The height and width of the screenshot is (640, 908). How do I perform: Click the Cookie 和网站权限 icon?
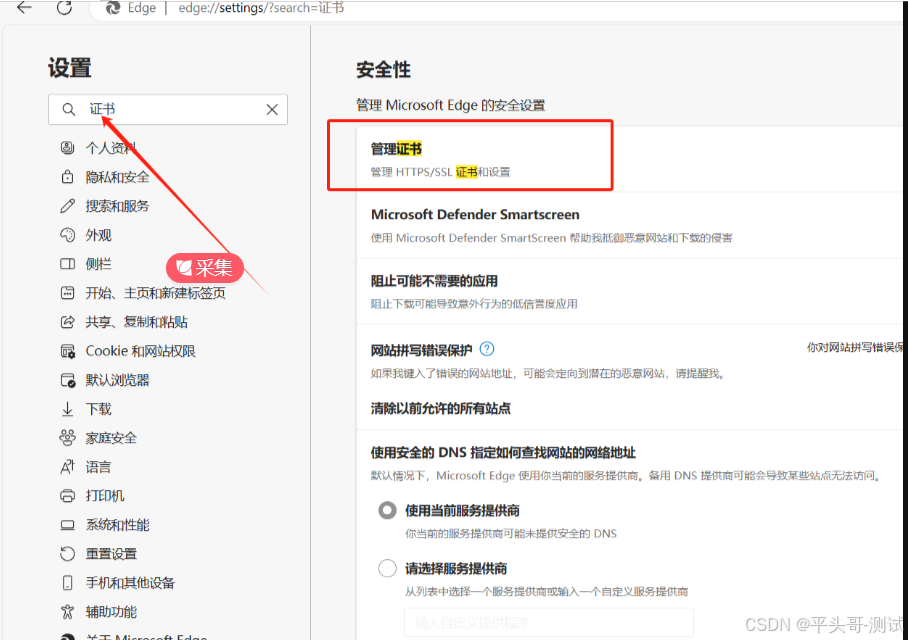click(67, 351)
